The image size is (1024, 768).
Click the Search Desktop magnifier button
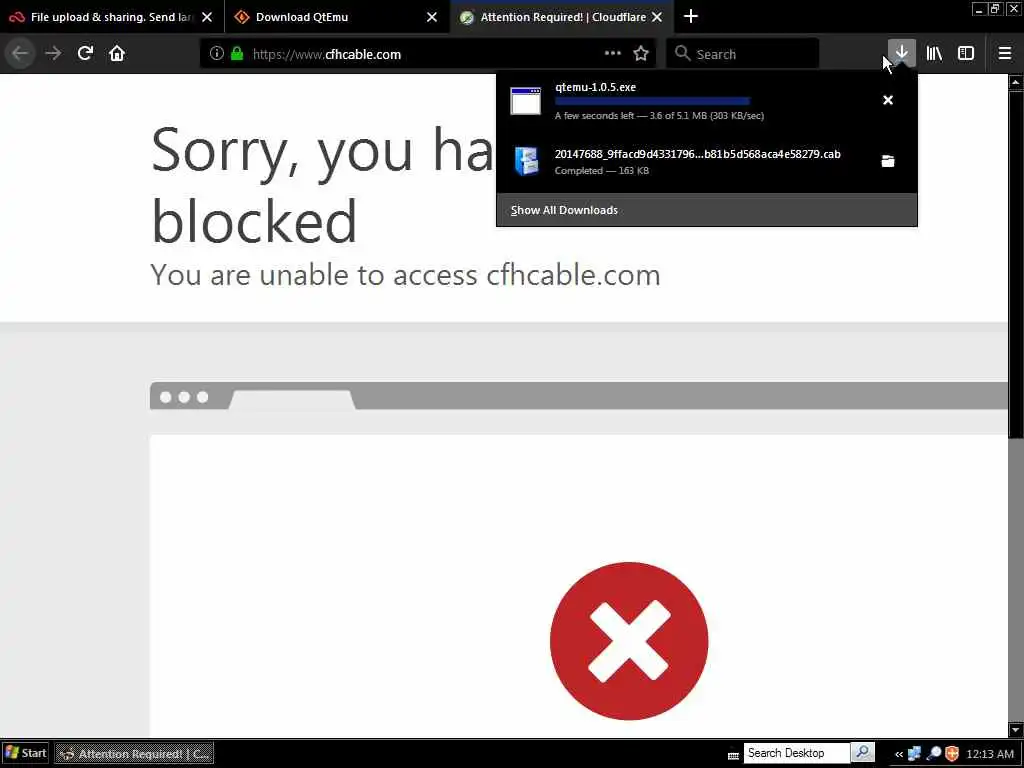pos(862,752)
